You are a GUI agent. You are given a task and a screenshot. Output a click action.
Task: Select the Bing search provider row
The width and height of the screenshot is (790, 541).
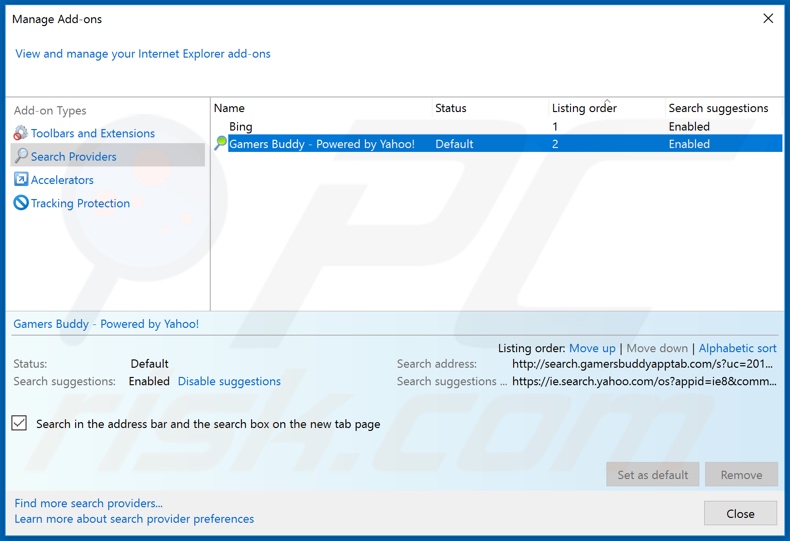497,126
